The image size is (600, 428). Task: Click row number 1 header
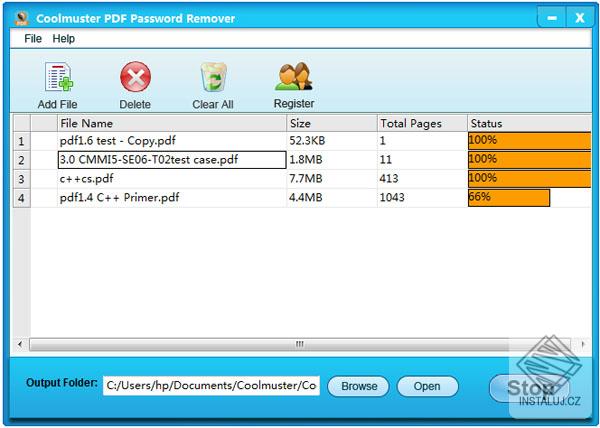coord(21,141)
